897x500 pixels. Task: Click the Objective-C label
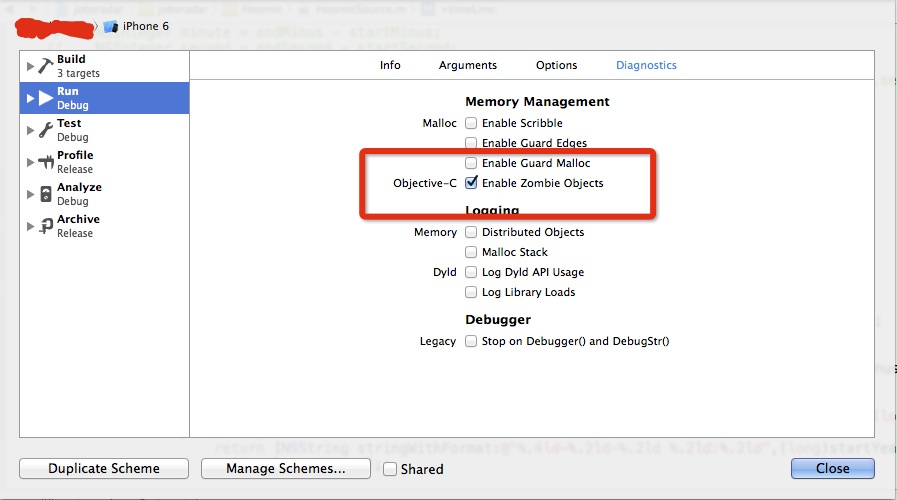[425, 183]
